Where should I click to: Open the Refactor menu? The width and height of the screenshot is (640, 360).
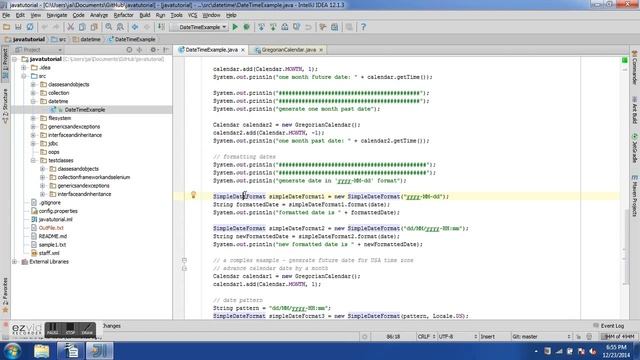pyautogui.click(x=123, y=15)
